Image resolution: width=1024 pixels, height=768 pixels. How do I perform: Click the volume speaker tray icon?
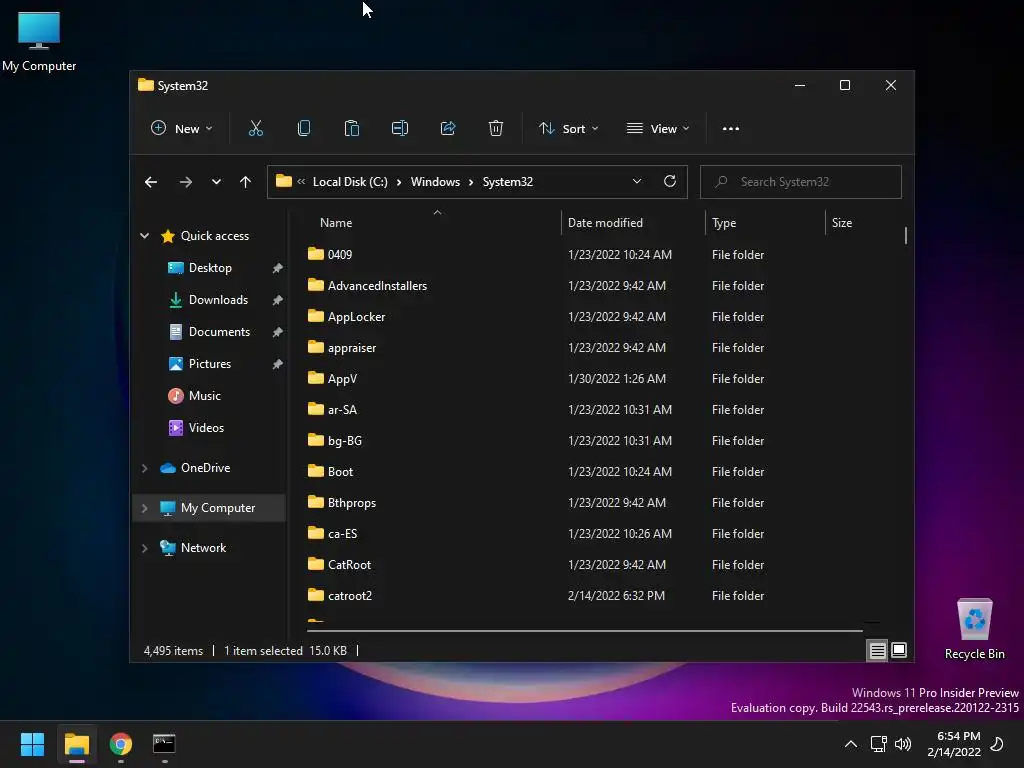(903, 744)
